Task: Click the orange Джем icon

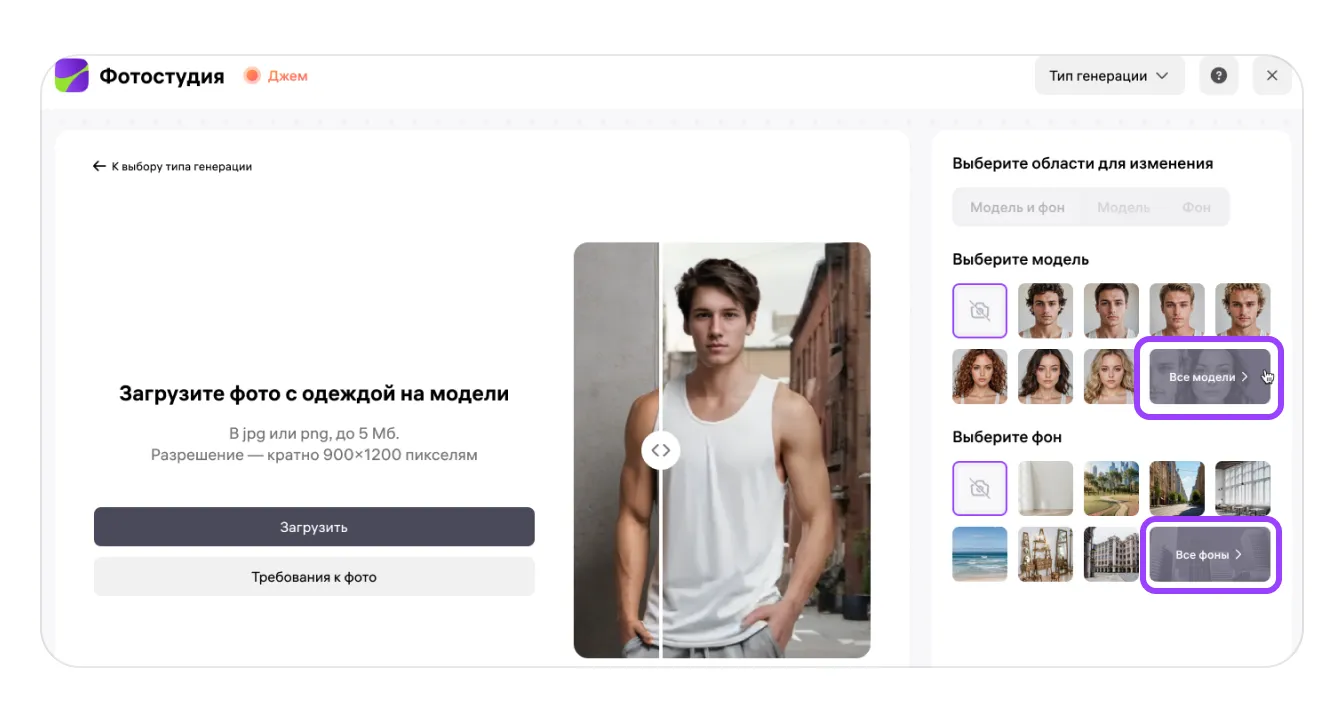Action: (252, 76)
